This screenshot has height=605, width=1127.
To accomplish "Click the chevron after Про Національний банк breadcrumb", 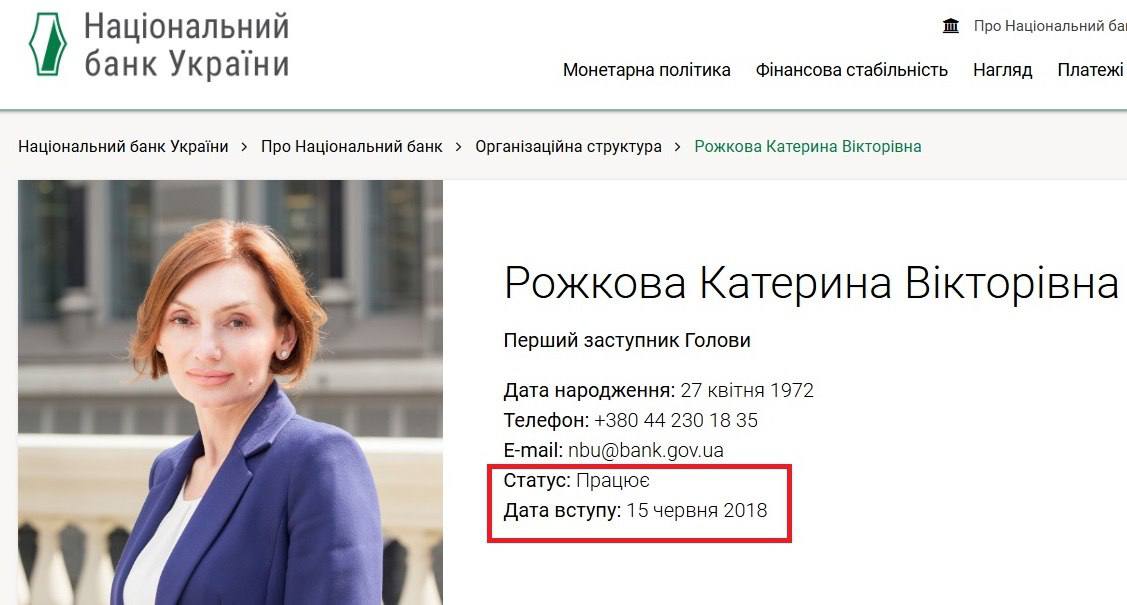I will [x=459, y=147].
